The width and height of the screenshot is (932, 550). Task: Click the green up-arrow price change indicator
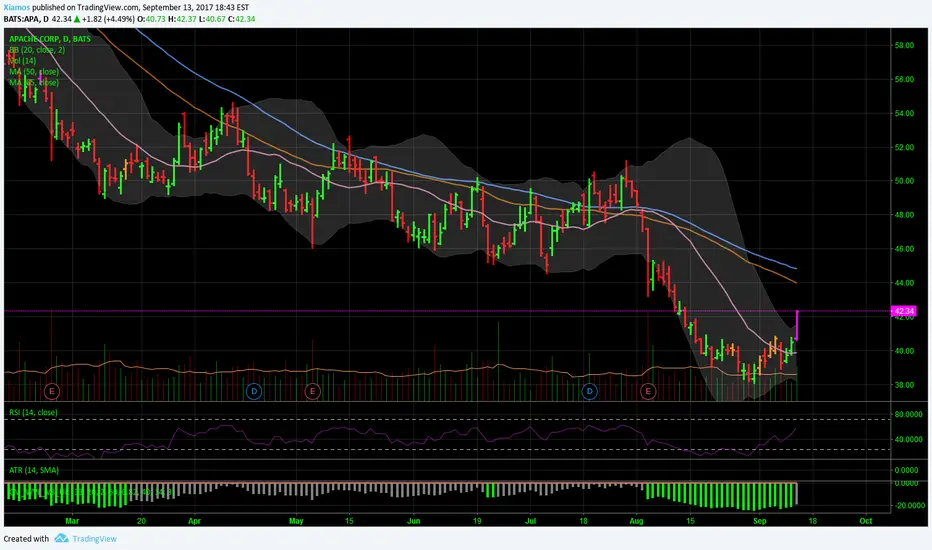pos(77,19)
